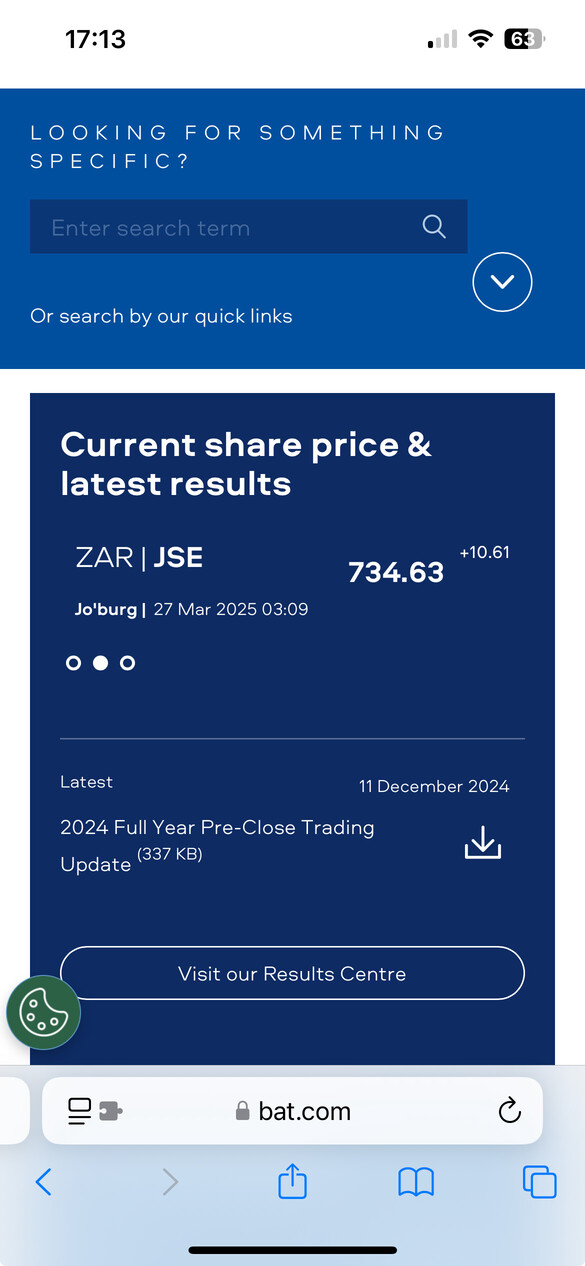Viewport: 585px width, 1266px height.
Task: Tap Or search by our quick links
Action: 161,316
